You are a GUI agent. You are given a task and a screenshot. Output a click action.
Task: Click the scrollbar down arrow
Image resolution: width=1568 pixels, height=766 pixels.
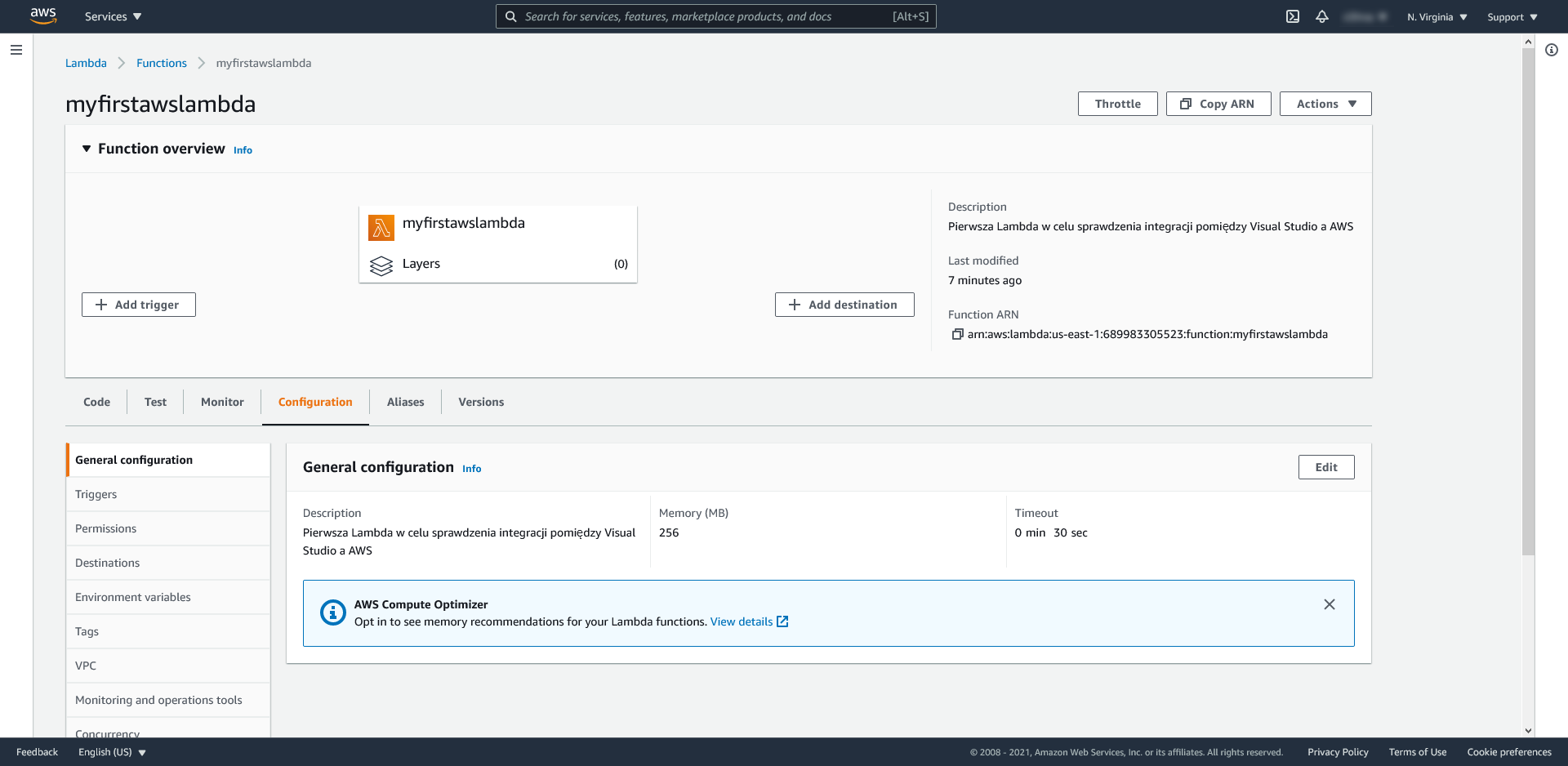coord(1528,731)
